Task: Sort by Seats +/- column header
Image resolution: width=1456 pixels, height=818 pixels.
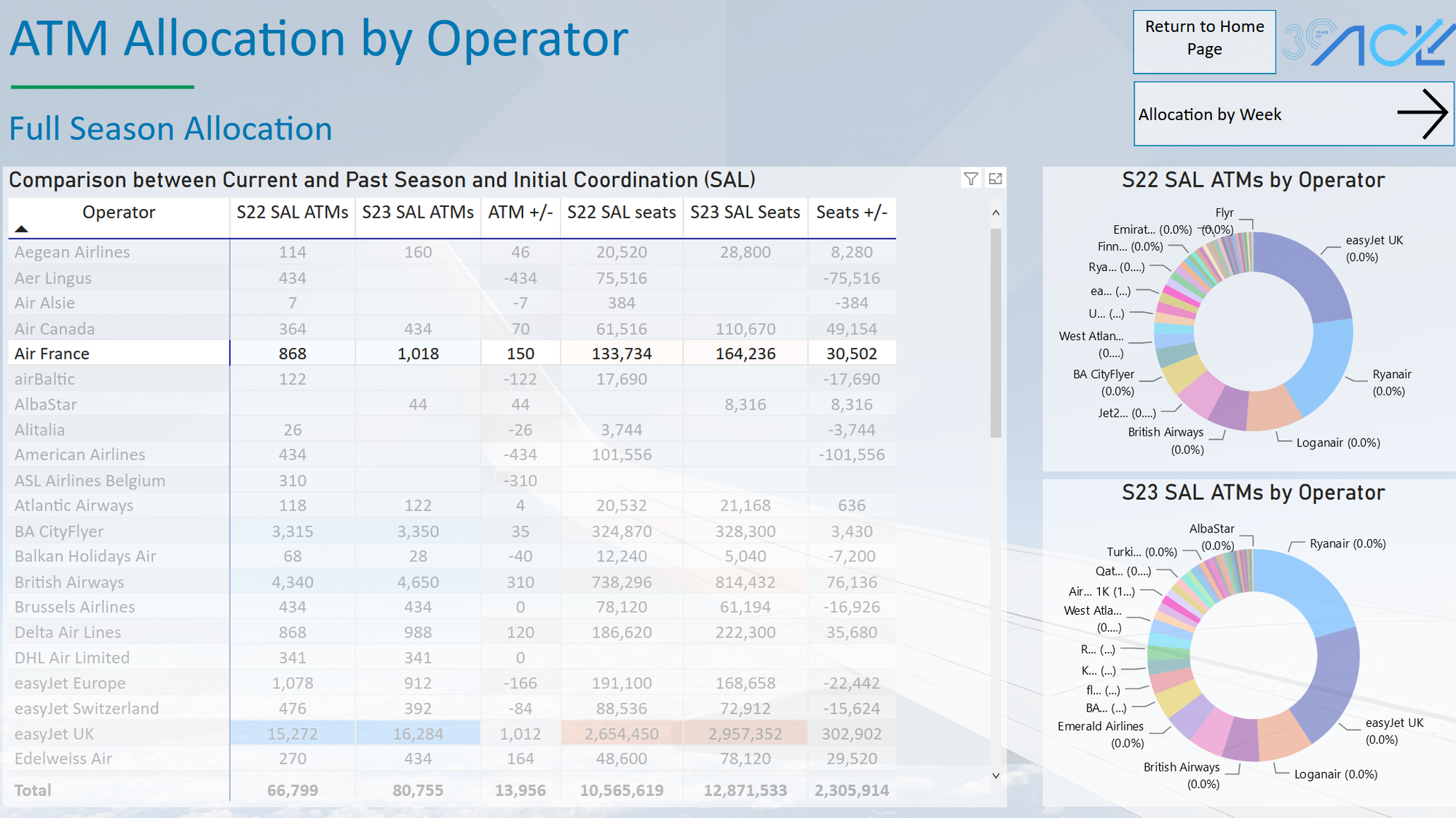Action: pos(851,212)
